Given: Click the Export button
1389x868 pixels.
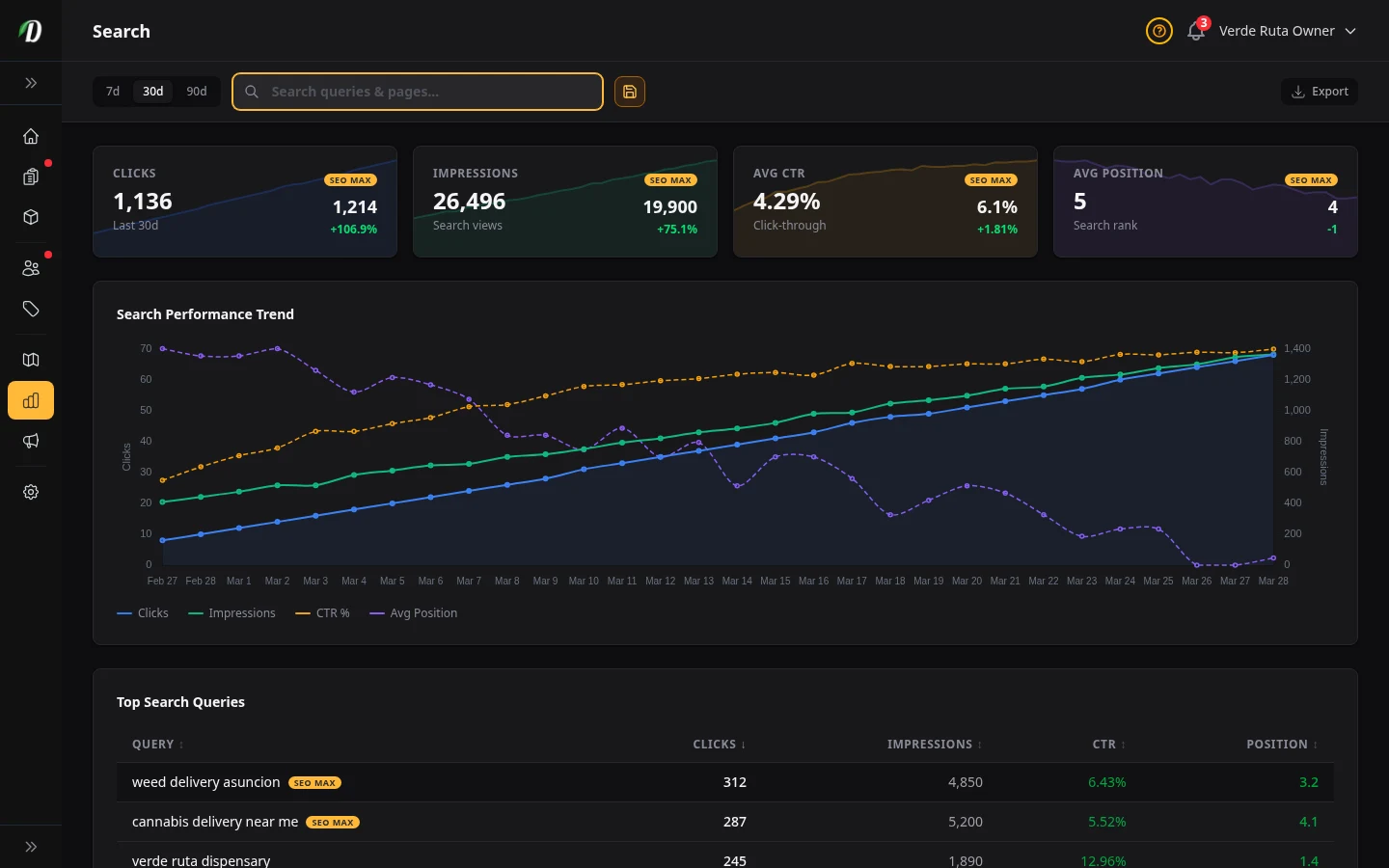Looking at the screenshot, I should pyautogui.click(x=1320, y=92).
